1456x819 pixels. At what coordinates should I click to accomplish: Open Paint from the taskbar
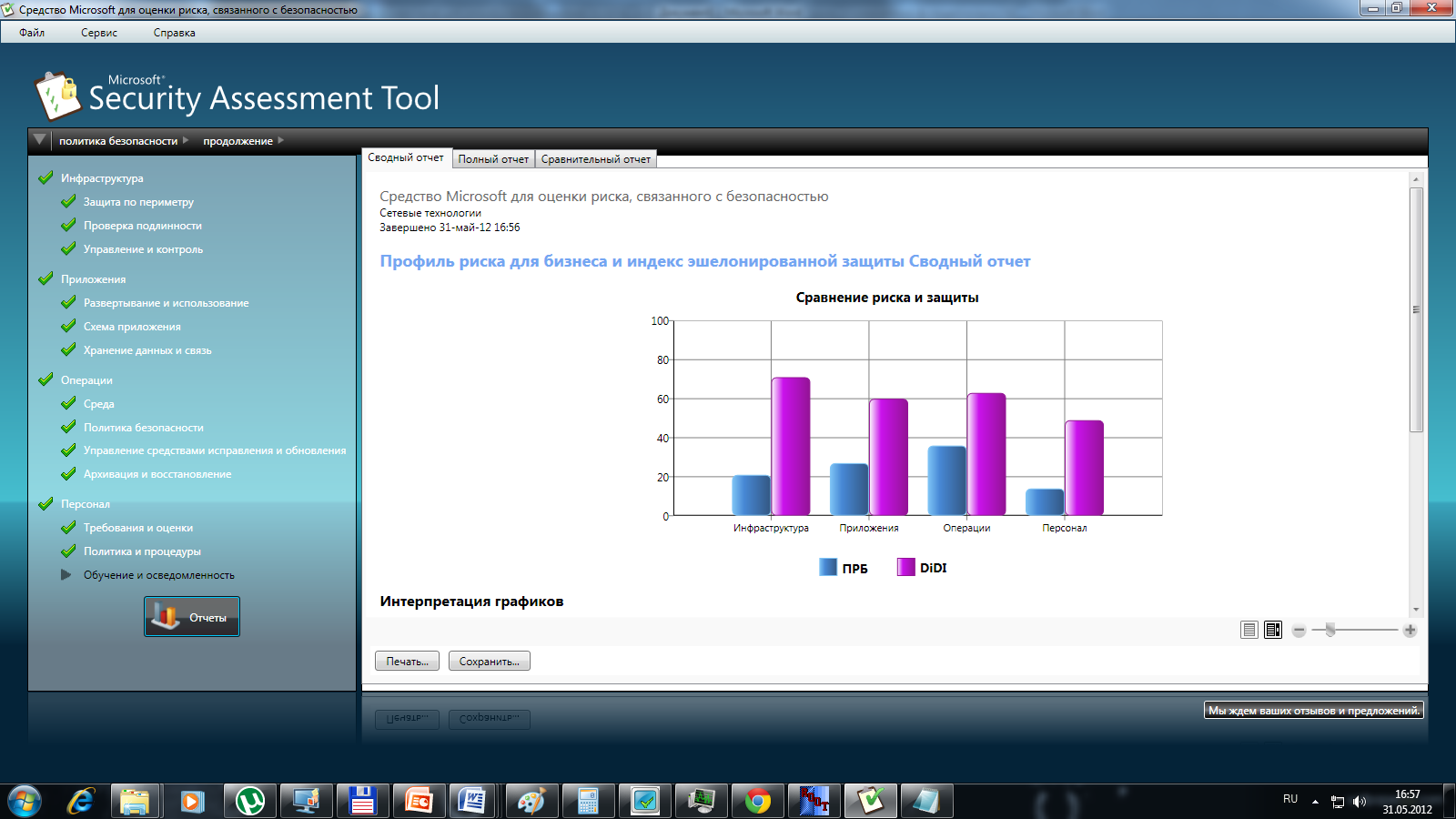[531, 801]
